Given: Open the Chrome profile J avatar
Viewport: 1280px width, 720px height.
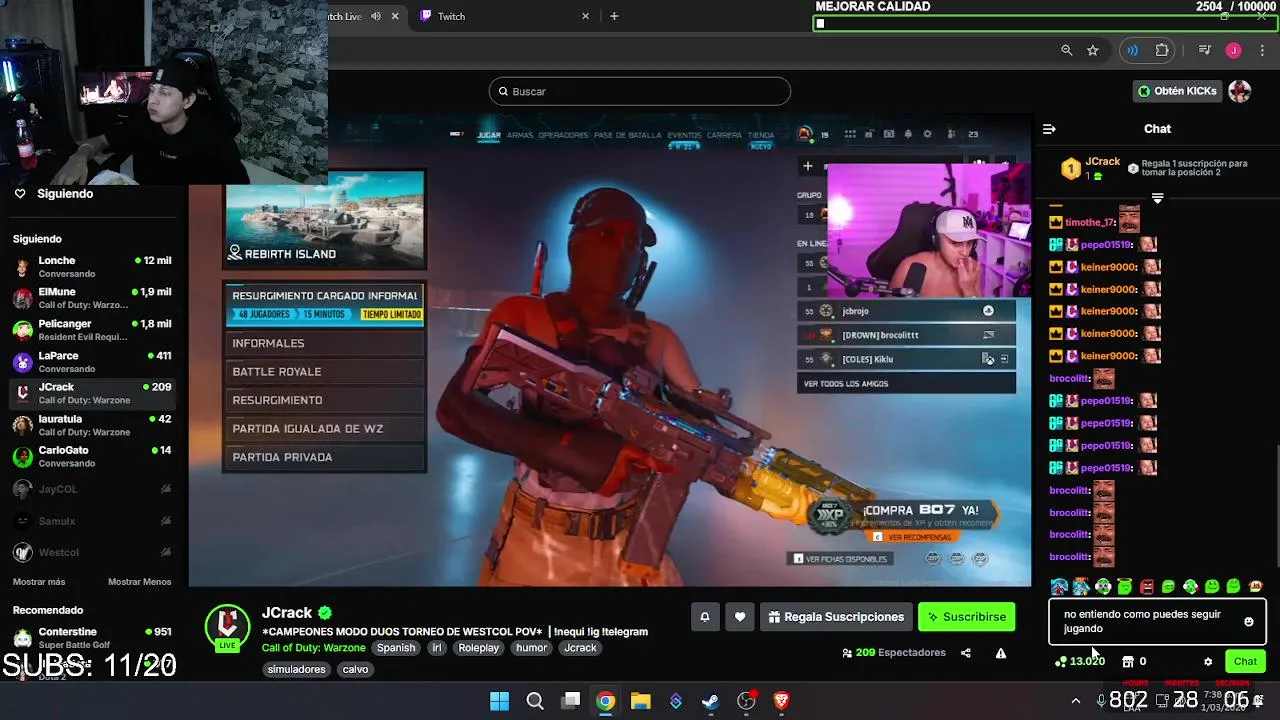Looking at the screenshot, I should [1234, 50].
